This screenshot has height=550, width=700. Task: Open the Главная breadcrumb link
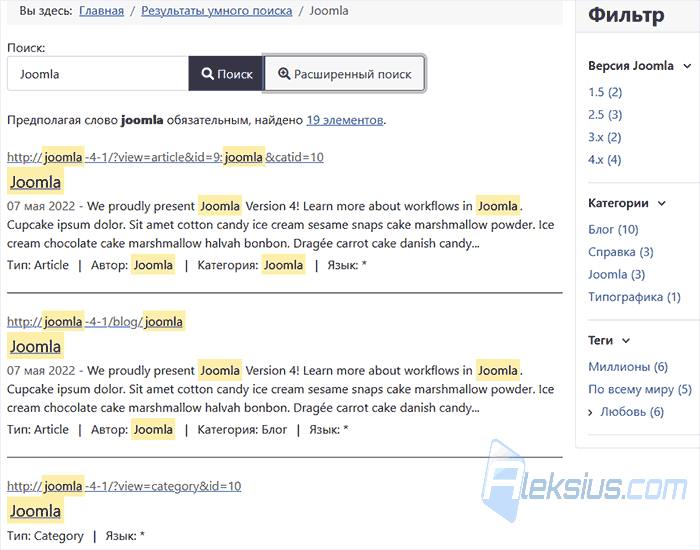click(x=101, y=11)
